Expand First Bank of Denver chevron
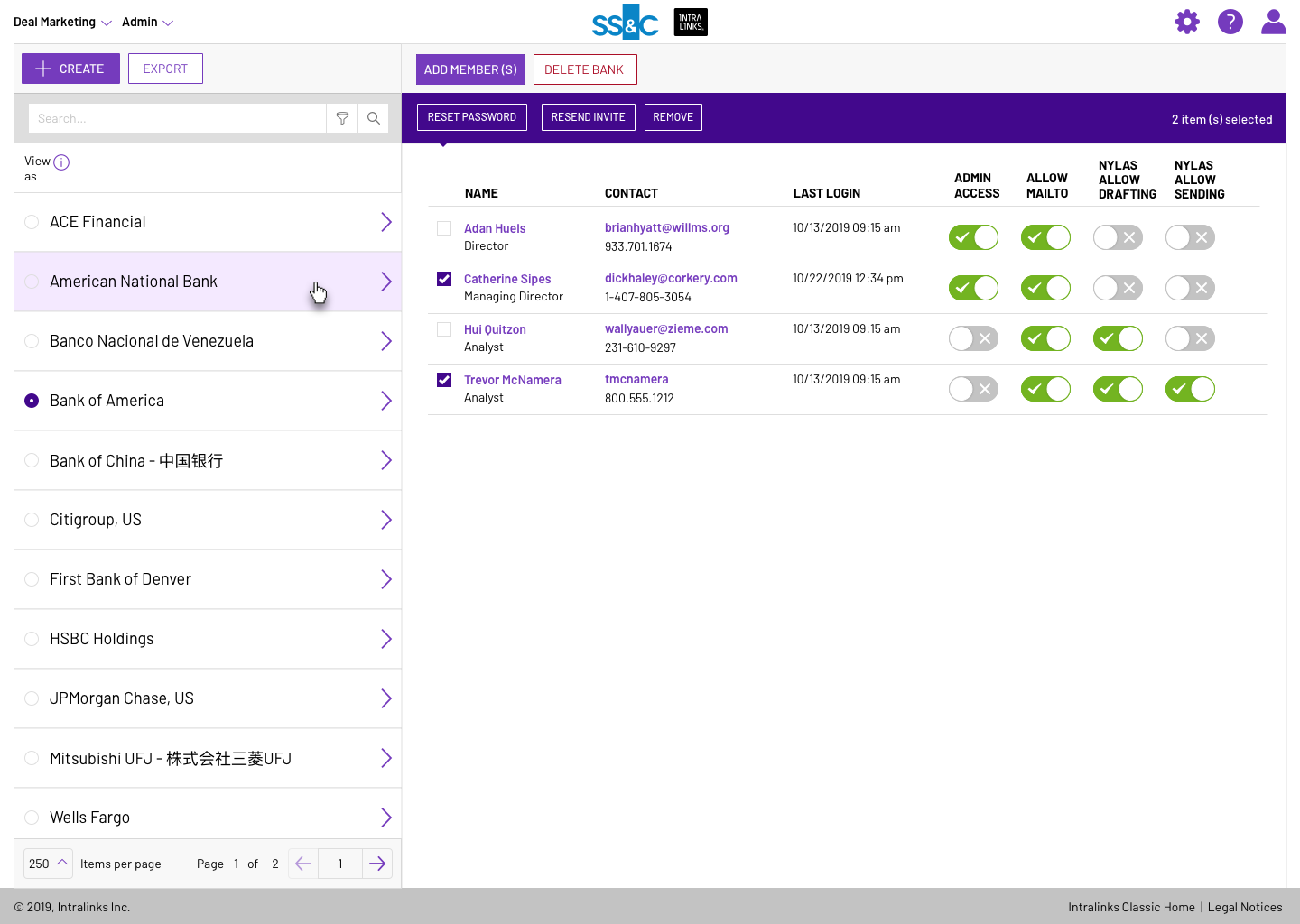The image size is (1300, 924). [x=386, y=579]
